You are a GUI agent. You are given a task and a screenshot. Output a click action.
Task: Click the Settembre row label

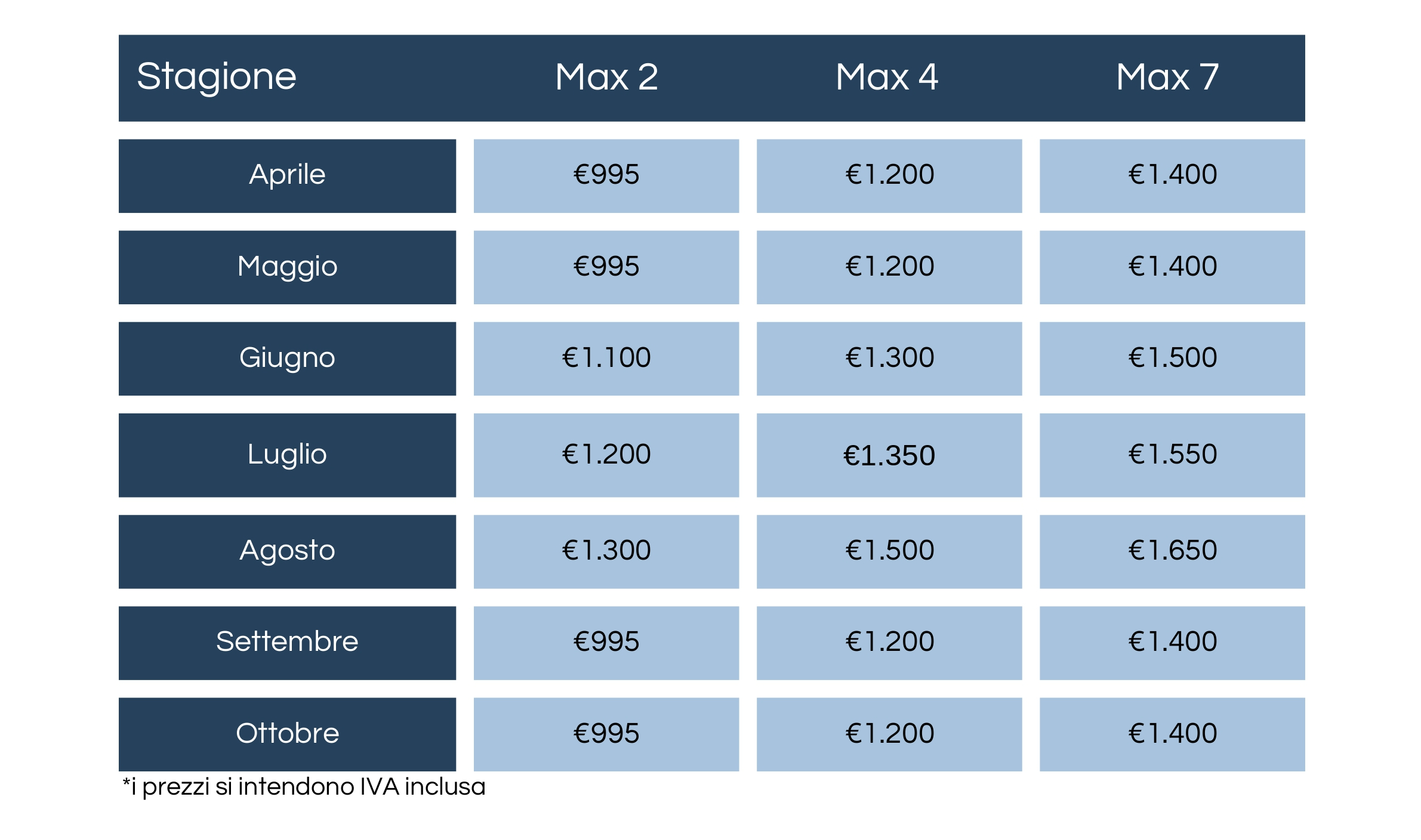[x=287, y=643]
